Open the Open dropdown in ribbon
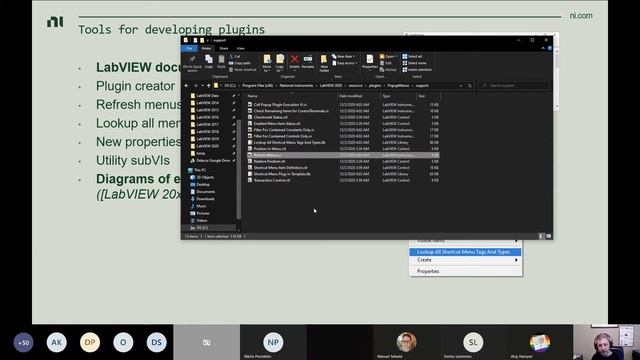Screen dimensions: 640x360 (388, 56)
